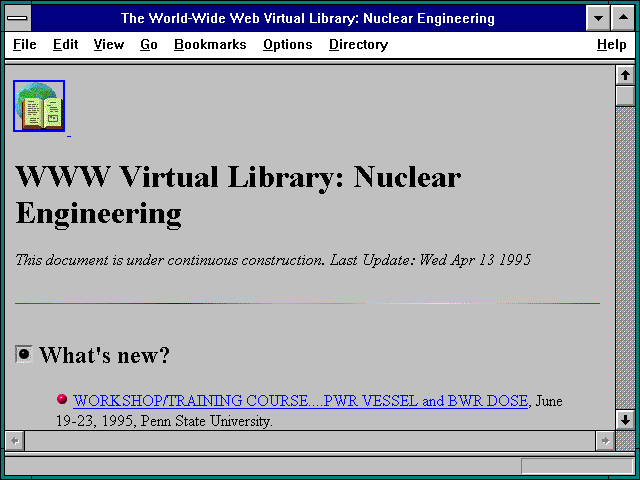Click the 19-23, 1995, Penn State University text
Image resolution: width=640 pixels, height=480 pixels.
click(x=164, y=421)
